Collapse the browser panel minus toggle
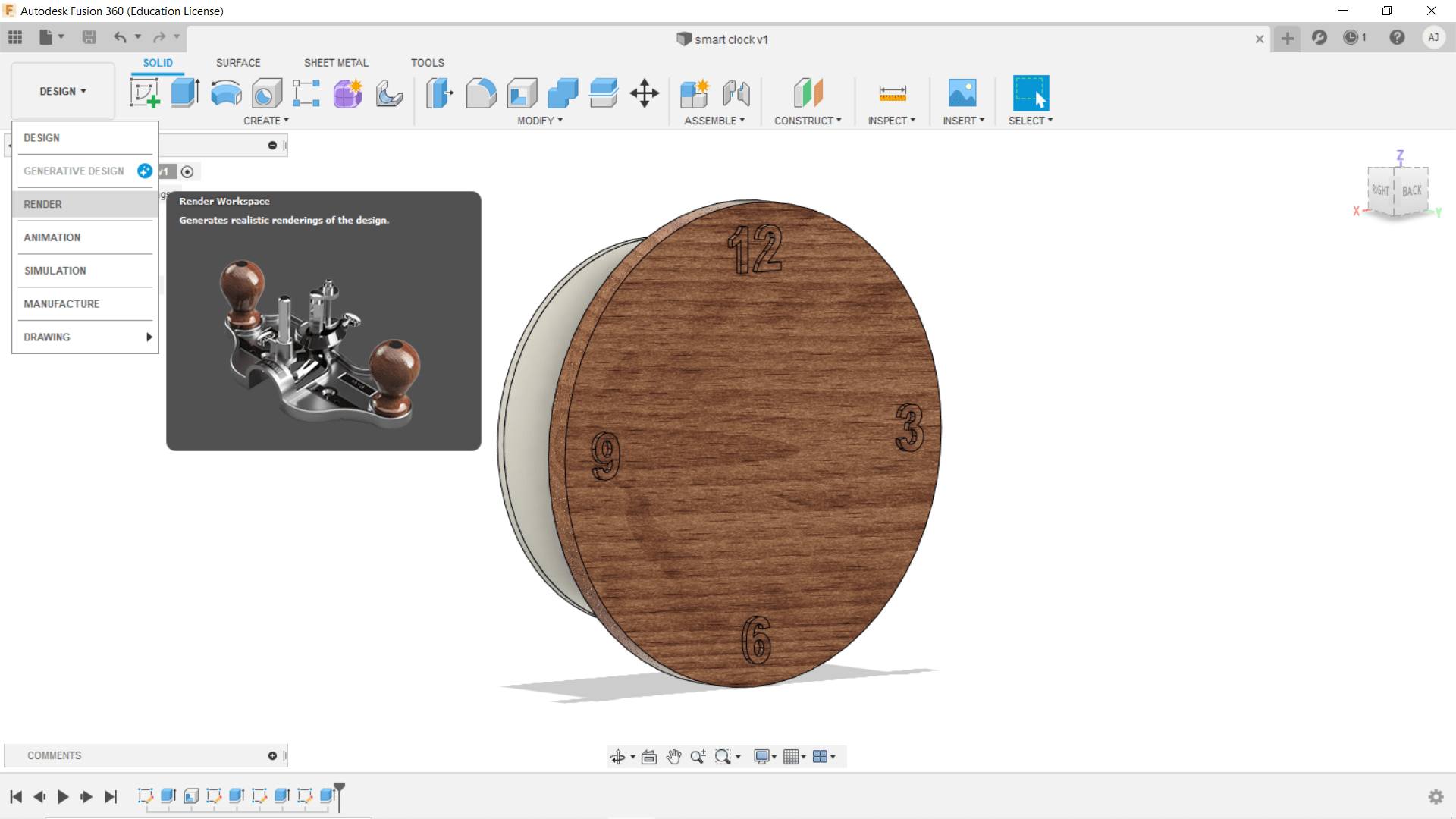The image size is (1456, 819). (272, 146)
